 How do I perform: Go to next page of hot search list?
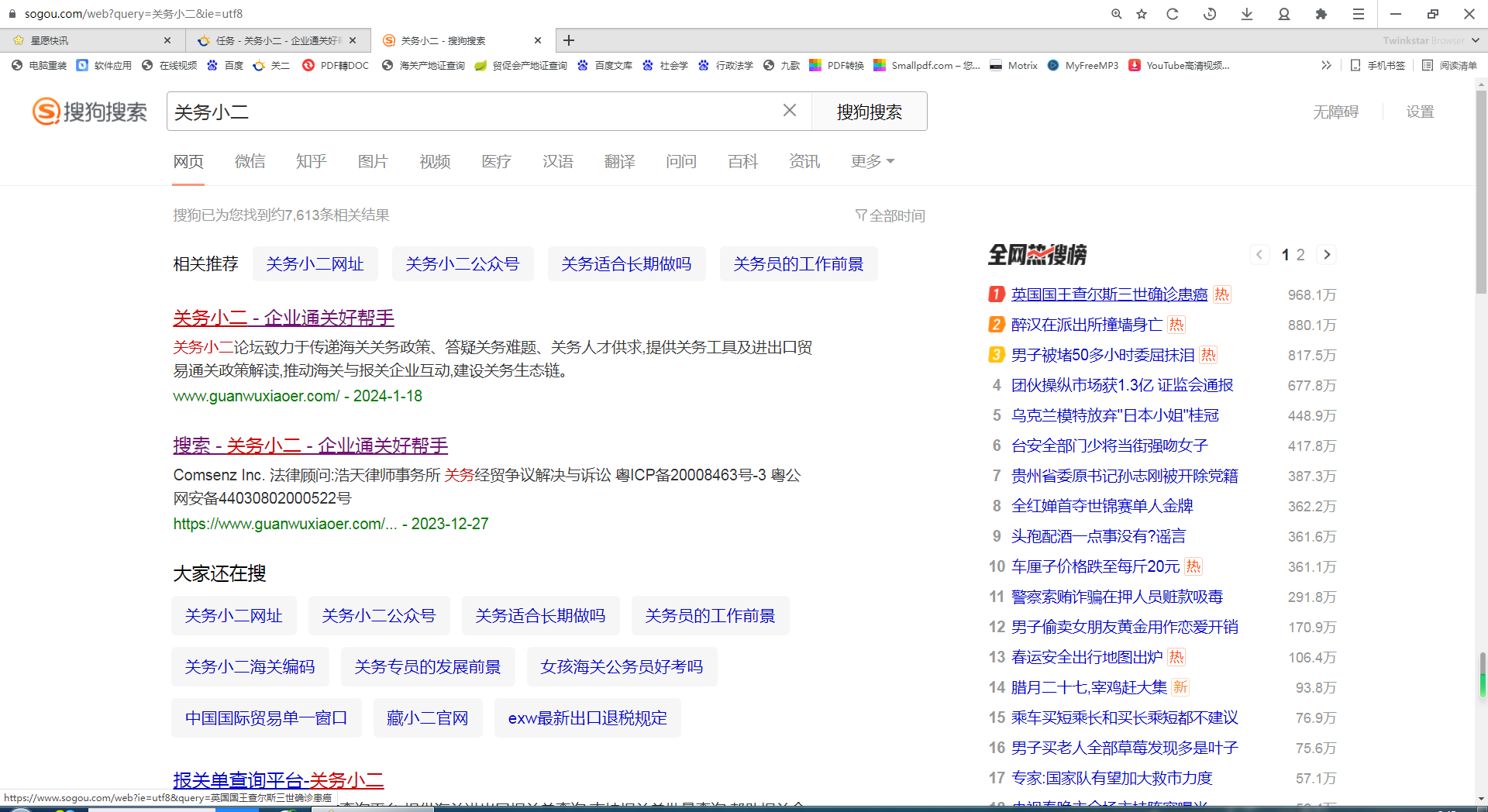[1327, 255]
